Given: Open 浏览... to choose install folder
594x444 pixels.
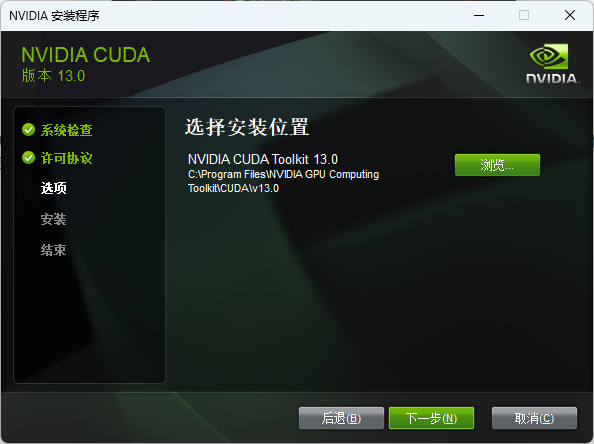Looking at the screenshot, I should [x=497, y=165].
